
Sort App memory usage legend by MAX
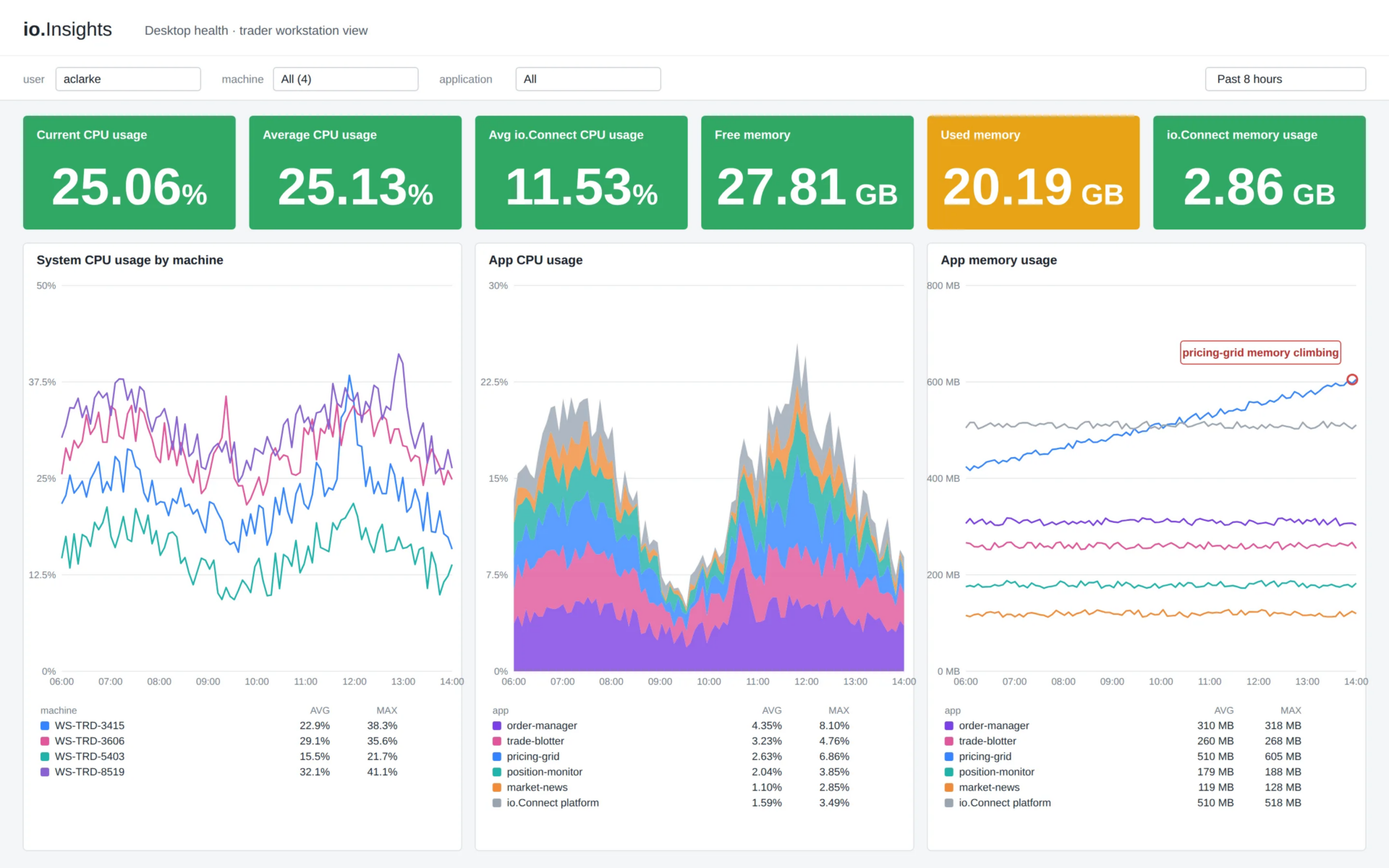(1291, 710)
